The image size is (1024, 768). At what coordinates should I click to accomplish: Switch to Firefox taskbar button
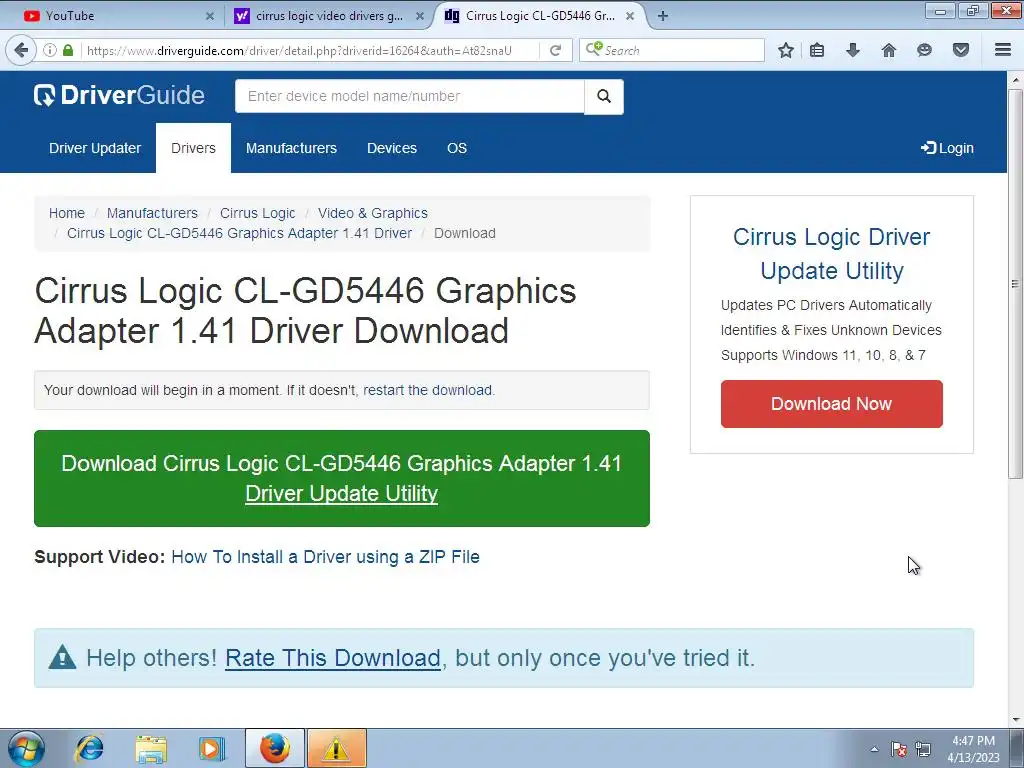tap(275, 748)
